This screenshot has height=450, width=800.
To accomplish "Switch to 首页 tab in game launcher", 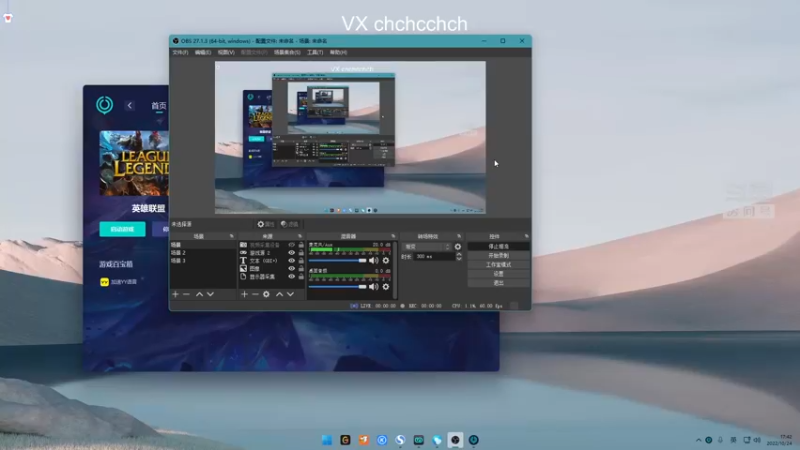I will [x=159, y=106].
